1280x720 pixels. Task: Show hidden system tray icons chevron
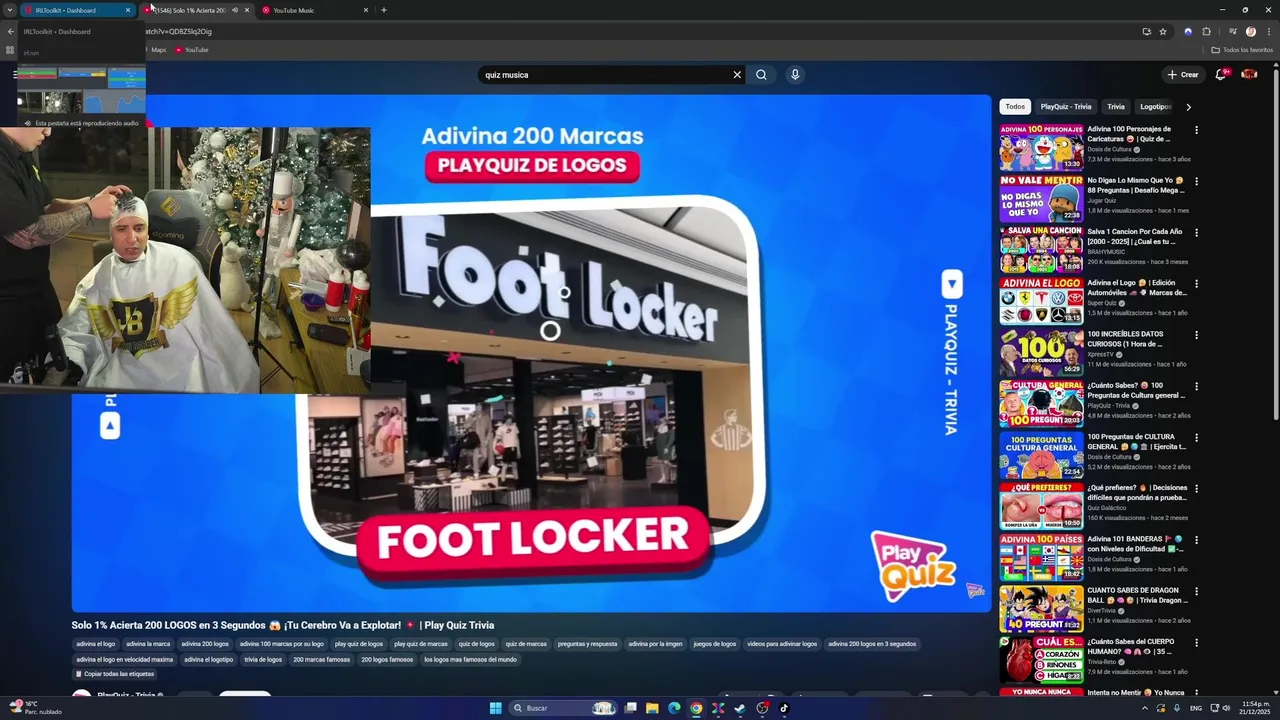point(1145,708)
